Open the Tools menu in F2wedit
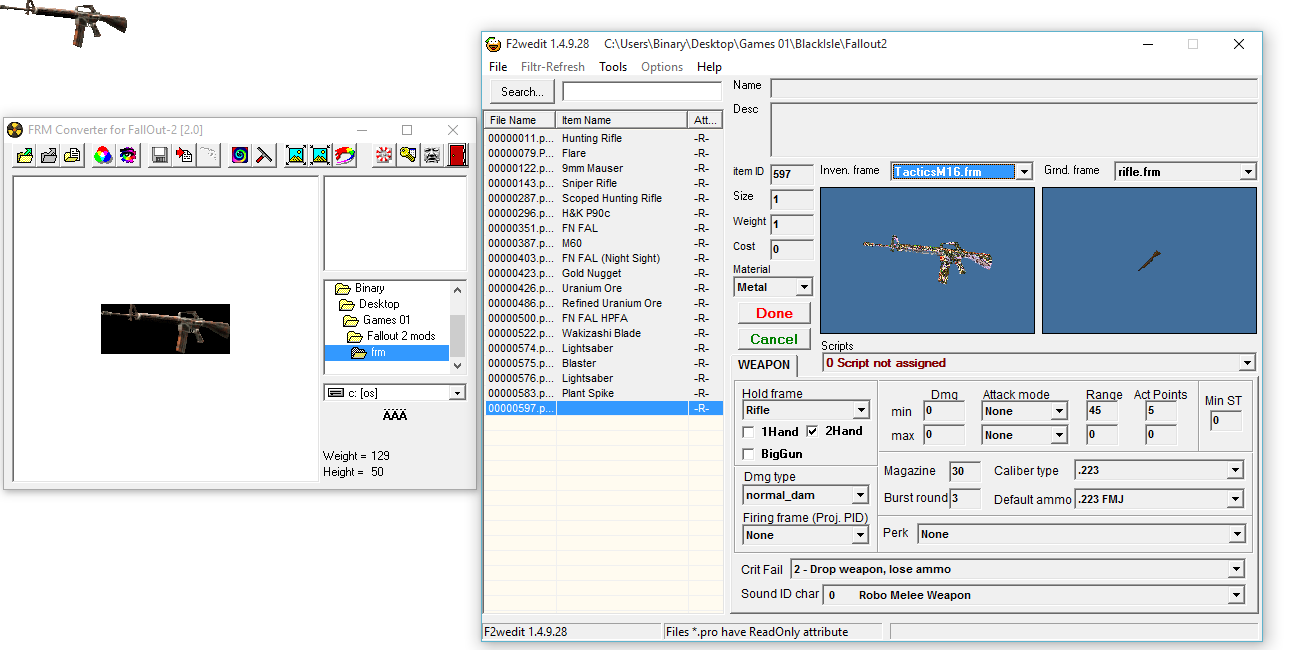Image resolution: width=1312 pixels, height=650 pixels. point(613,67)
